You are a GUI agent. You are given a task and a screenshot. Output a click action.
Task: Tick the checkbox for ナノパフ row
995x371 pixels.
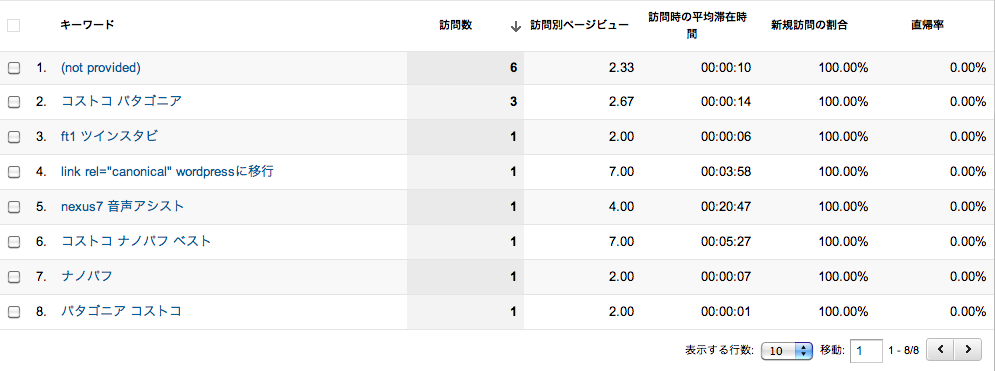coord(13,277)
